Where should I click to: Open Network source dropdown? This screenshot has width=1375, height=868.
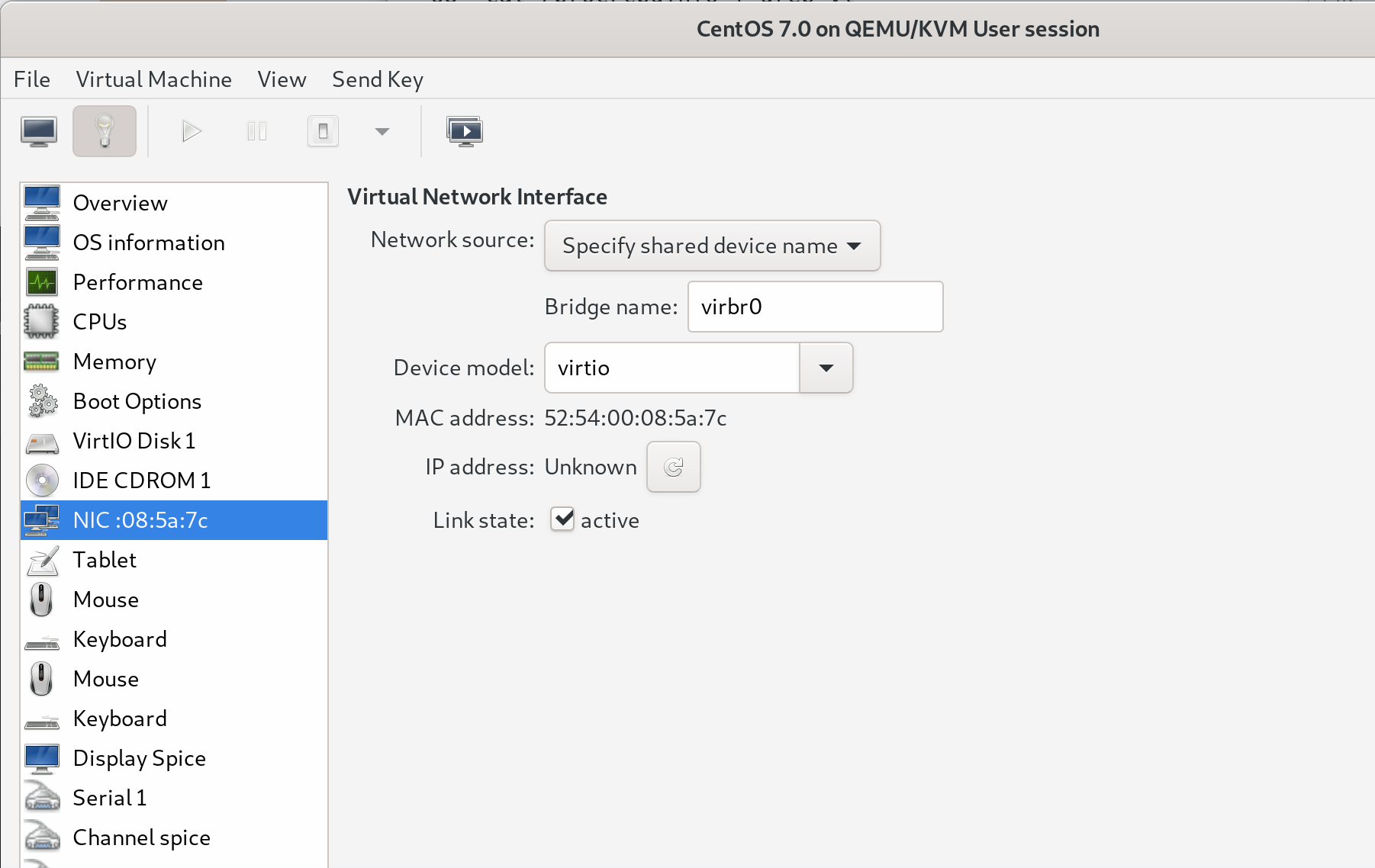tap(712, 246)
